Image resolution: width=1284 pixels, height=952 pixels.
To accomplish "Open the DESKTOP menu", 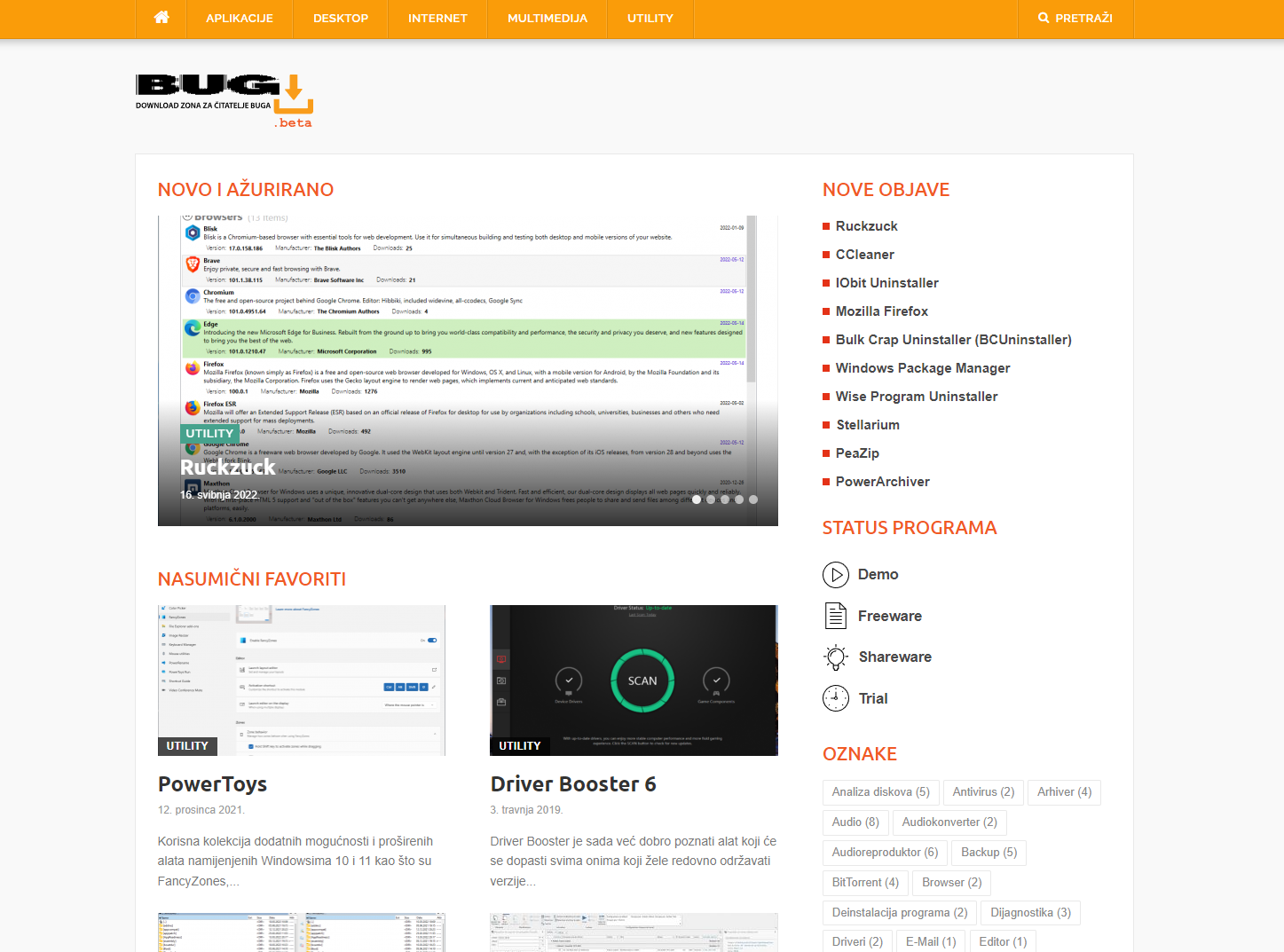I will (x=341, y=19).
